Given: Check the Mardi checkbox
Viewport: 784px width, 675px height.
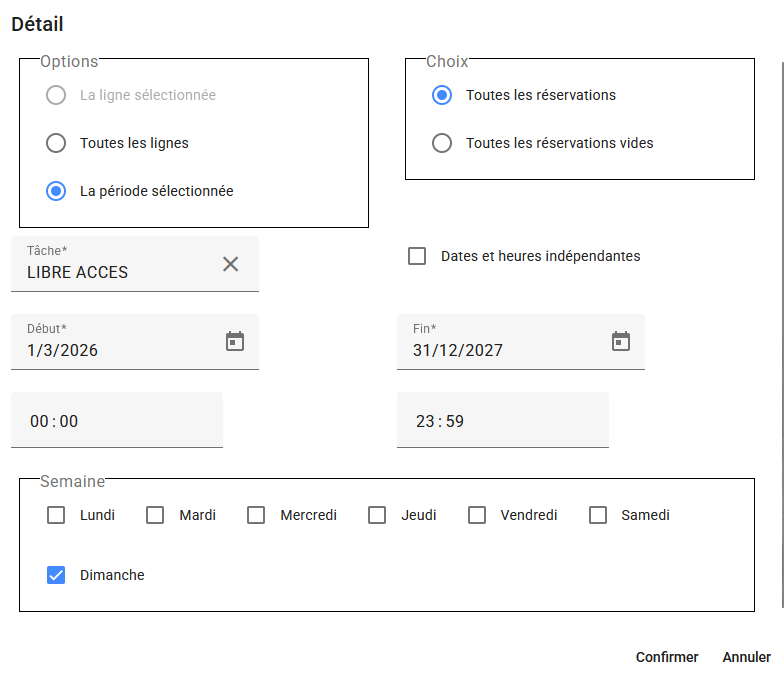Looking at the screenshot, I should point(155,515).
